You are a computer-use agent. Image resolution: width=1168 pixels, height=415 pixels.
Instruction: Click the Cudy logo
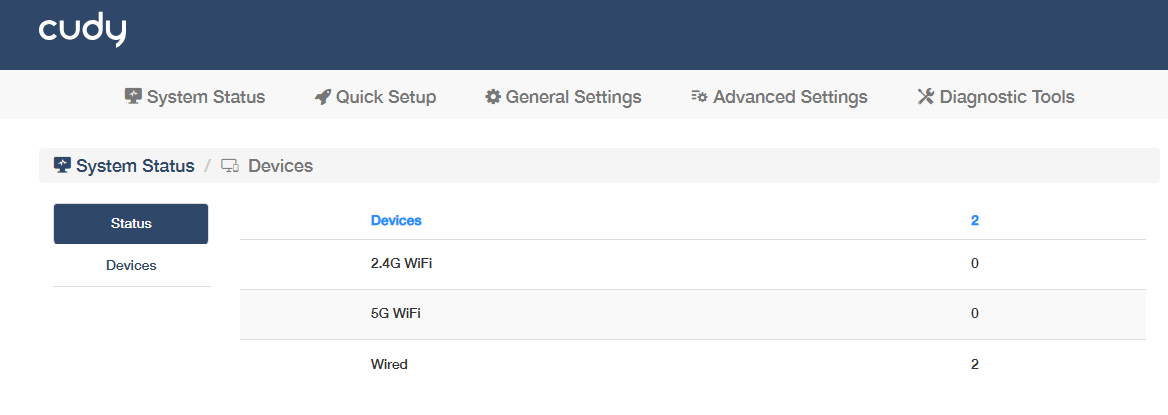(x=83, y=31)
